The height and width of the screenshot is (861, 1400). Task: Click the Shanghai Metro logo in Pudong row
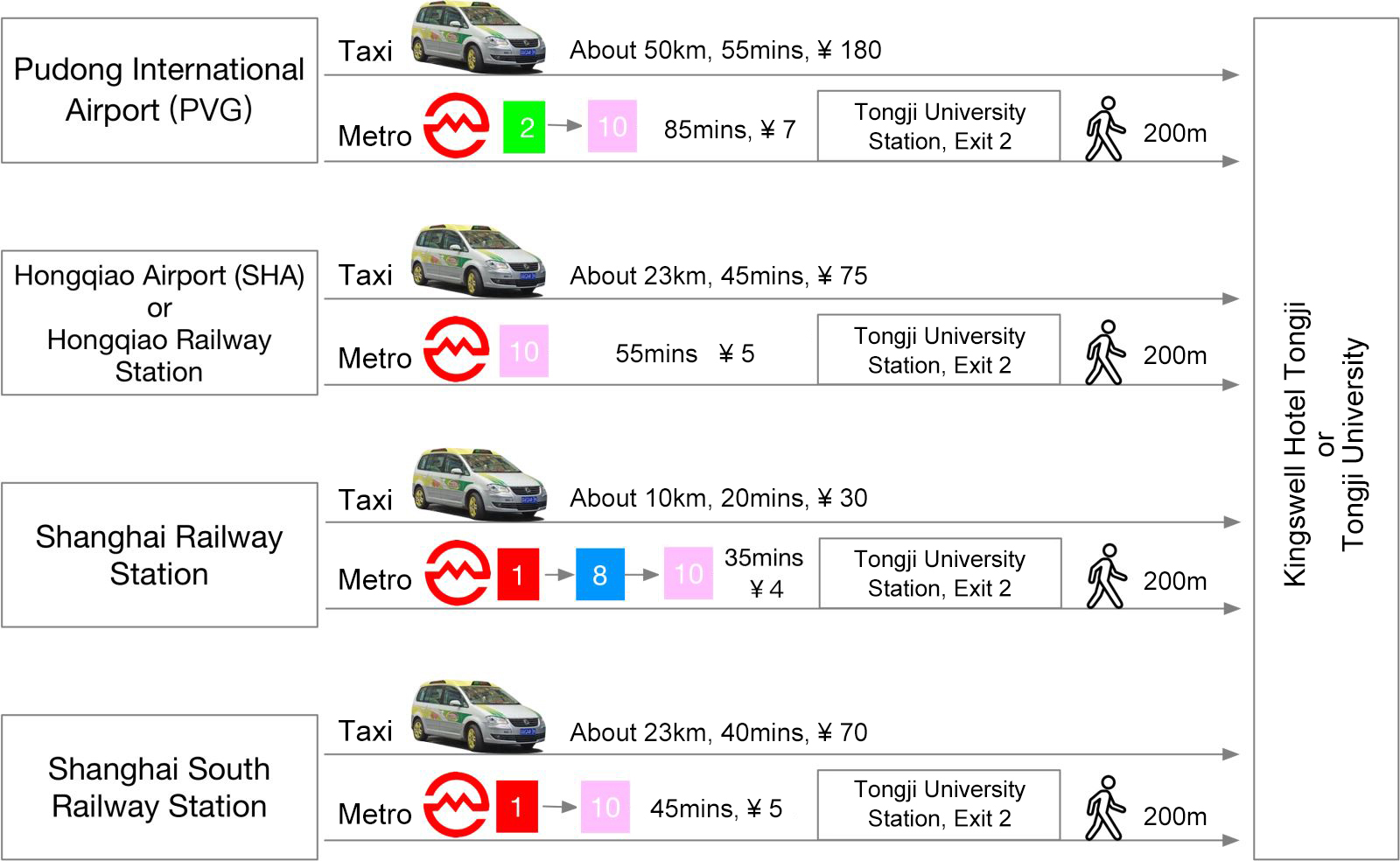tap(456, 126)
